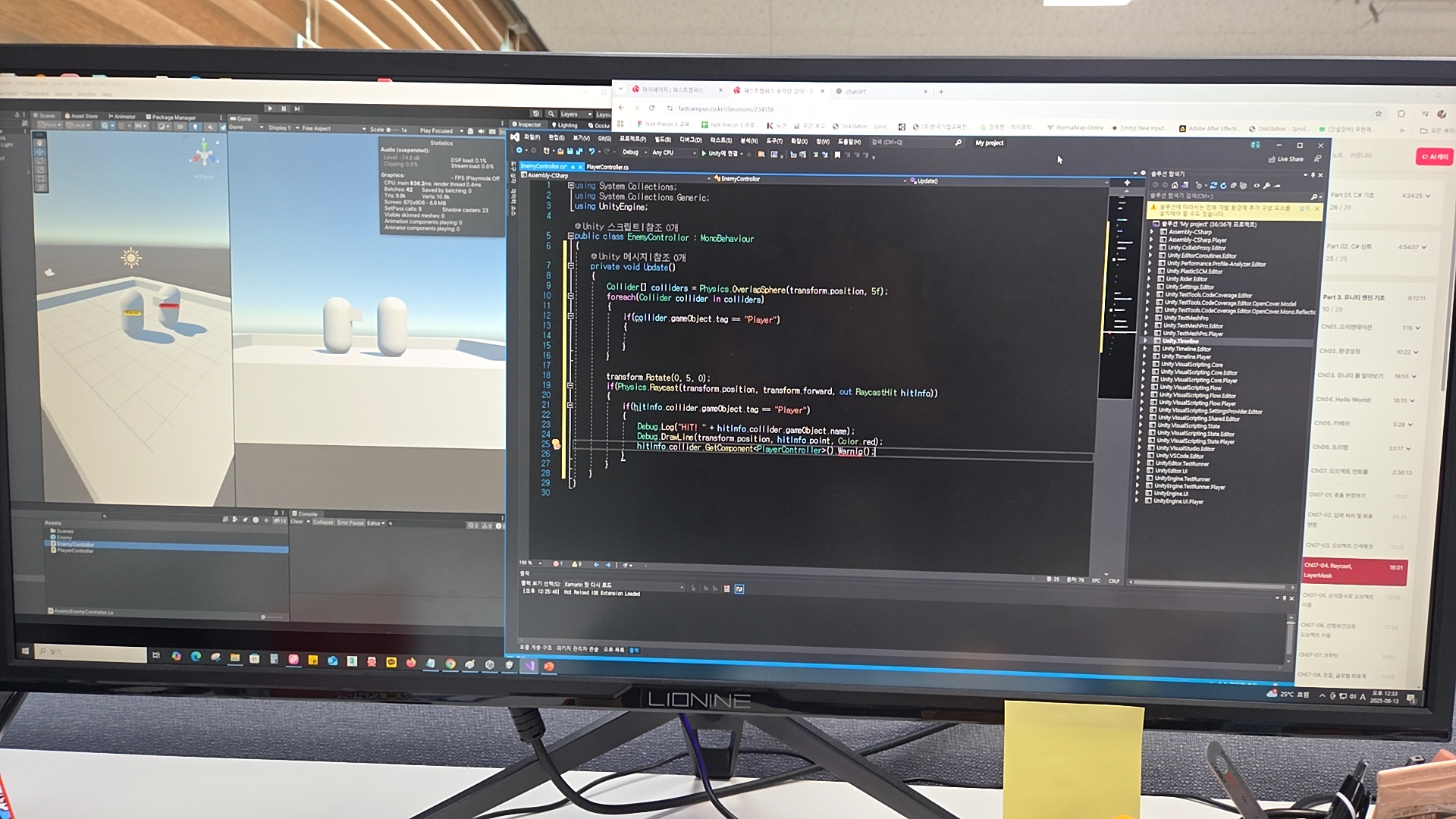Expand Assembly-CSharp project node

(x=1152, y=232)
